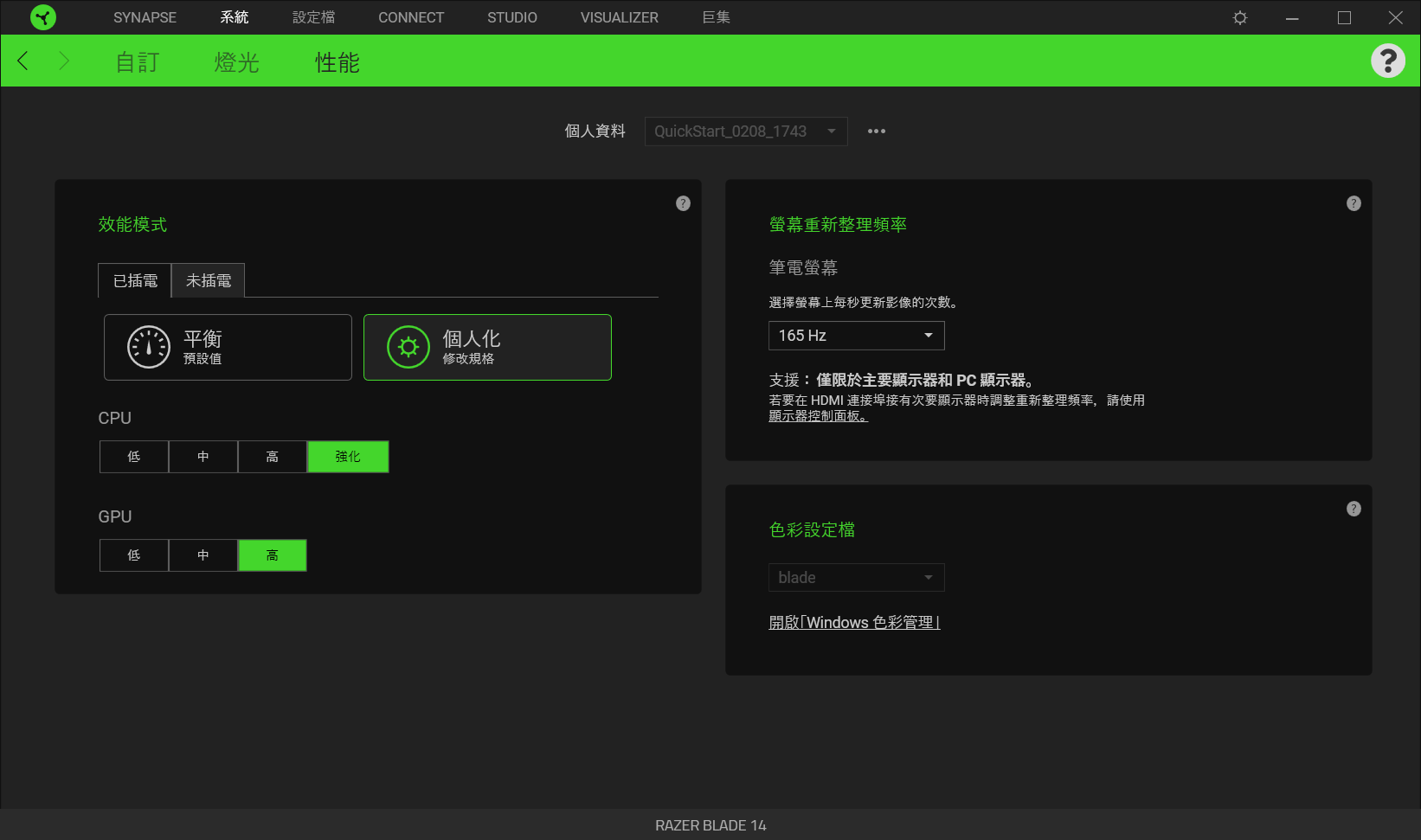Click the large help question mark icon
1421x840 pixels.
(1387, 61)
